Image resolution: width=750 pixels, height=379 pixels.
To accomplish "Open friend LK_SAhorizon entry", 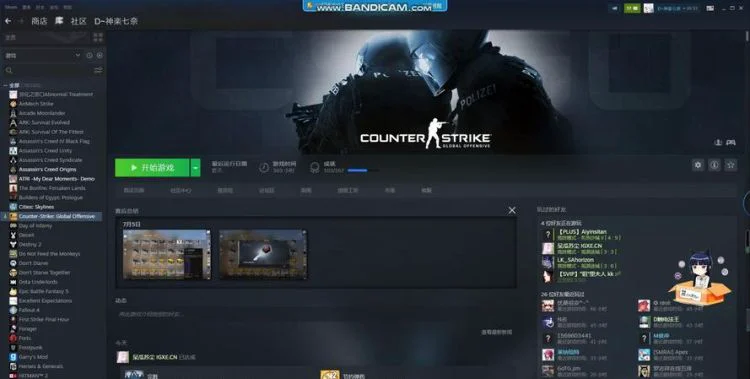I will (581, 263).
